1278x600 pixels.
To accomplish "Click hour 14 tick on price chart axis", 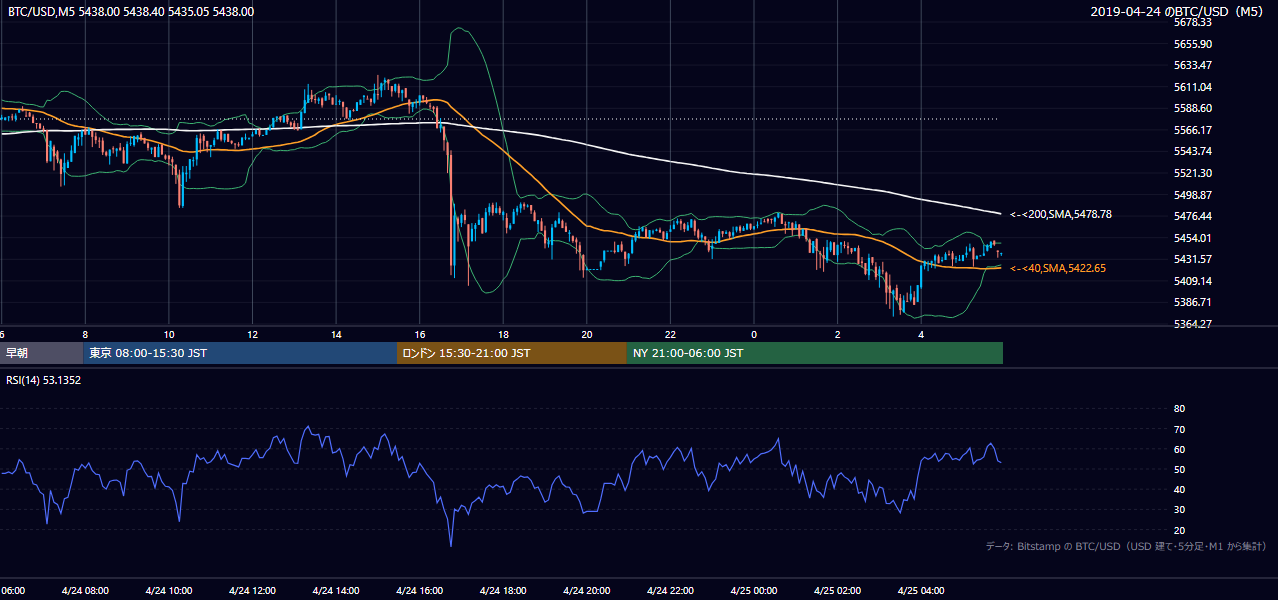I will click(336, 334).
